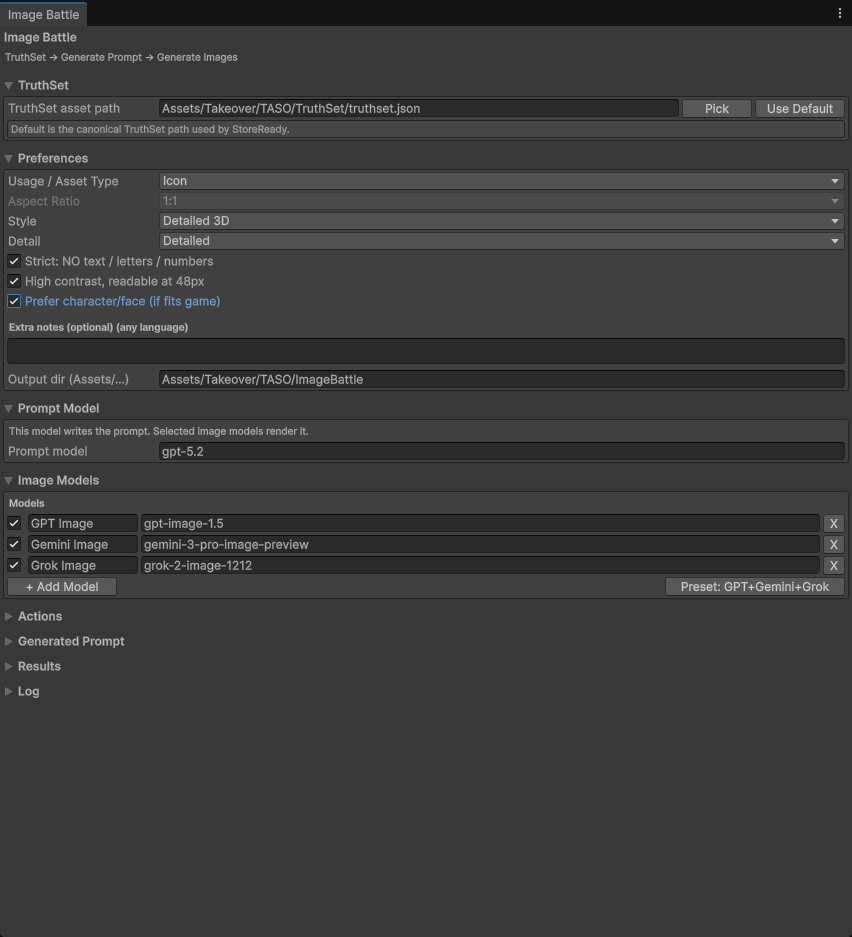This screenshot has width=852, height=937.
Task: Open the Usage / Asset Type dropdown
Action: pyautogui.click(x=500, y=181)
